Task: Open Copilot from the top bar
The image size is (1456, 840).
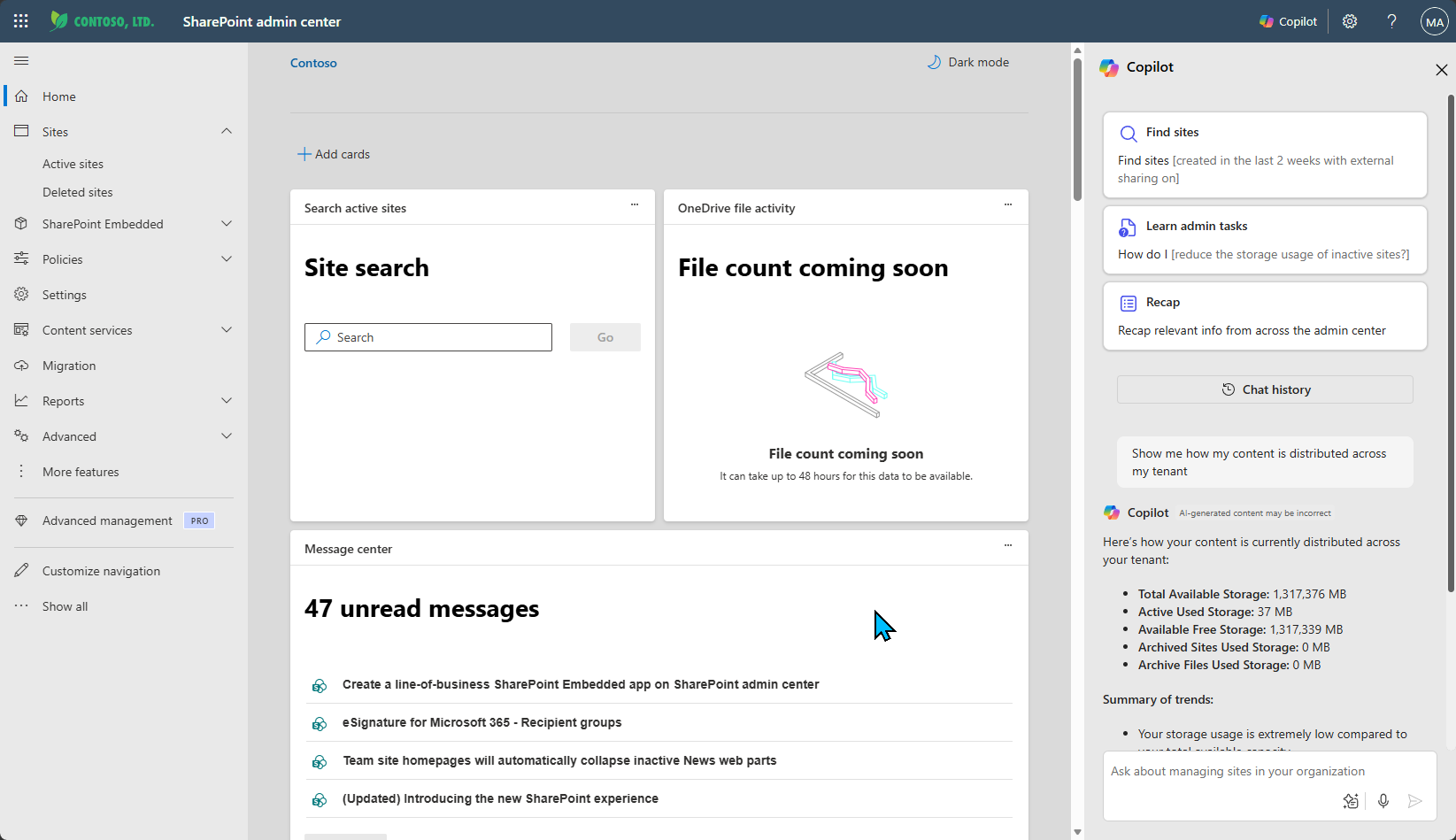Action: pyautogui.click(x=1288, y=21)
